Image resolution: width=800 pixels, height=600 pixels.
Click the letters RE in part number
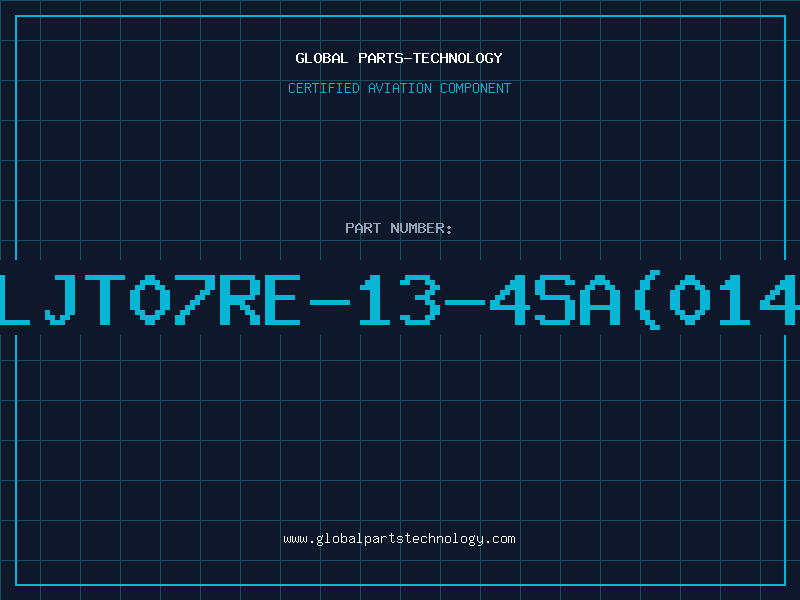click(x=260, y=299)
